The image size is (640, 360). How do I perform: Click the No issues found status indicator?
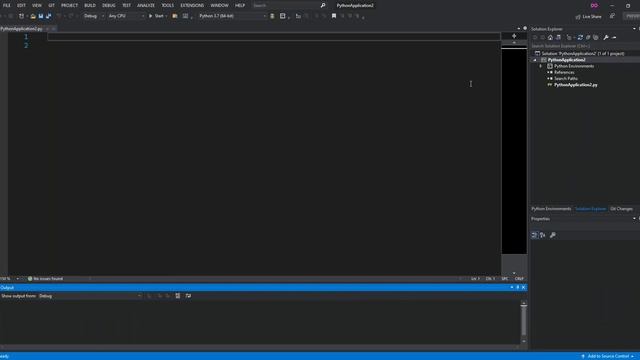45,279
